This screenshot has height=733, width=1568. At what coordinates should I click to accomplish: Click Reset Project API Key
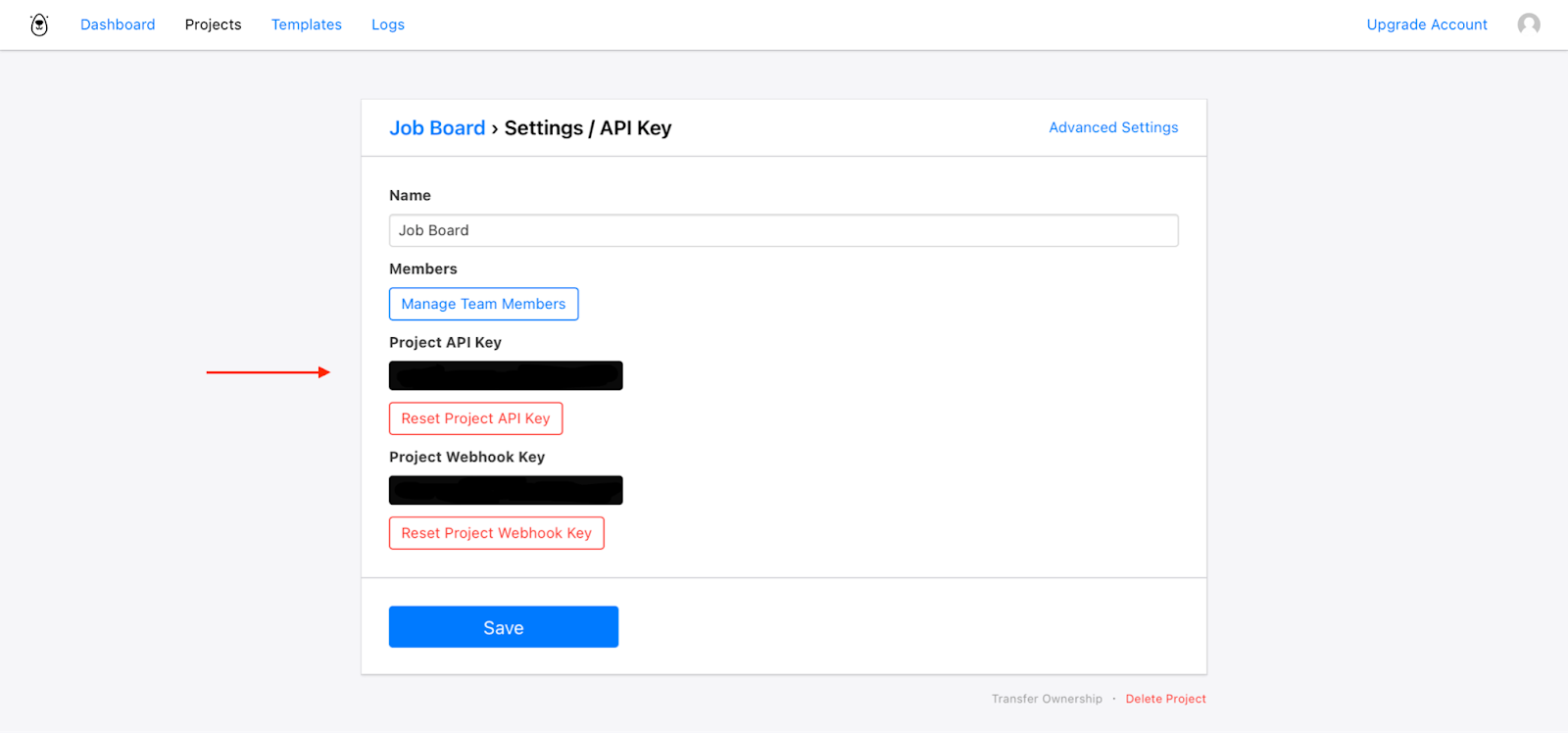click(x=475, y=418)
